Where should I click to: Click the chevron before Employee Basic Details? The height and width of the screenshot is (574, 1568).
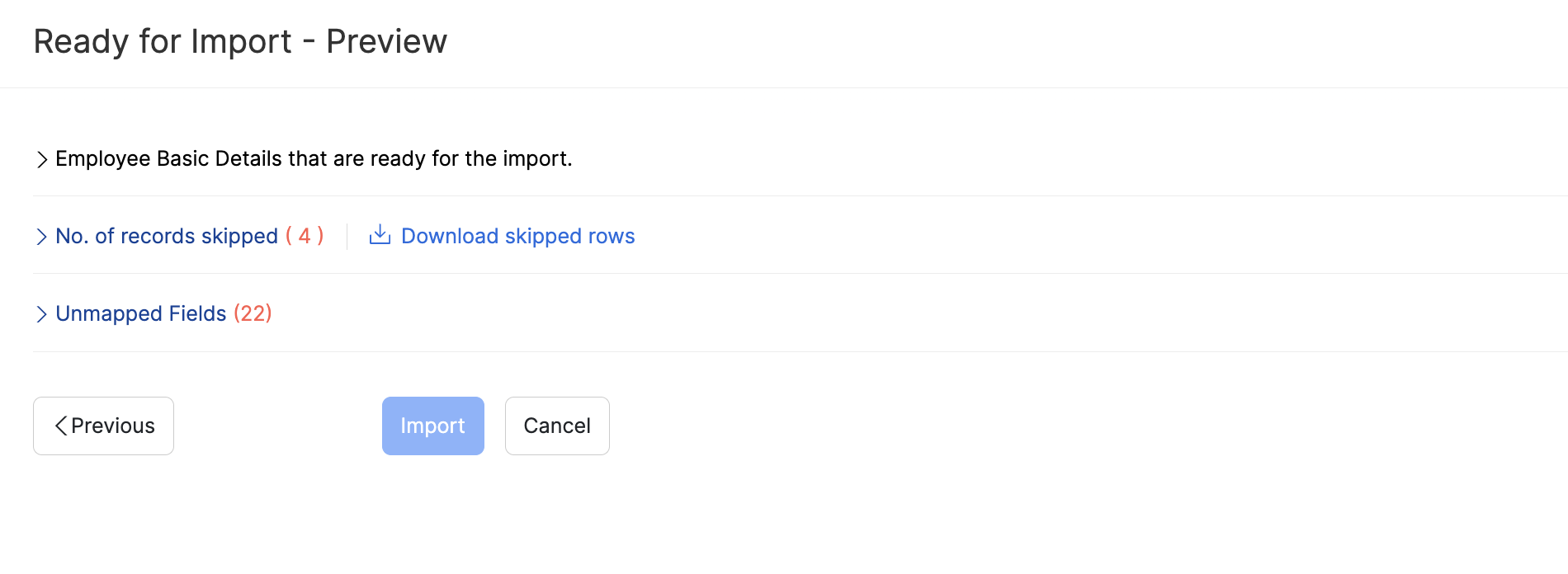tap(41, 158)
